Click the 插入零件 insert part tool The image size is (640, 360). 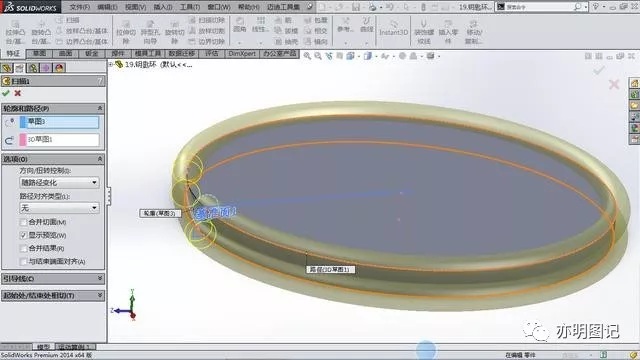tap(448, 31)
